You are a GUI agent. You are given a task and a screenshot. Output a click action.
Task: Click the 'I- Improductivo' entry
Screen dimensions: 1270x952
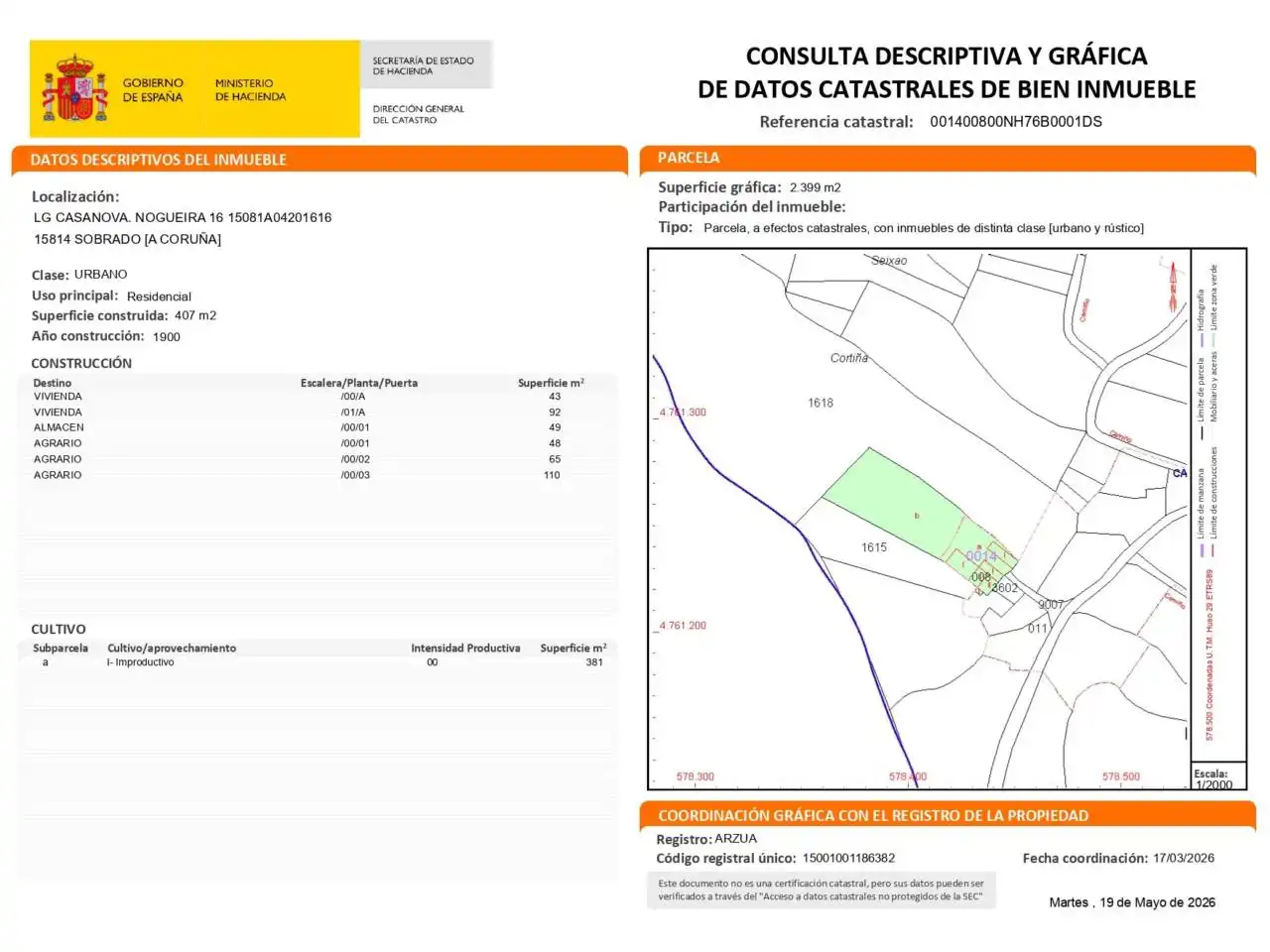(x=140, y=662)
